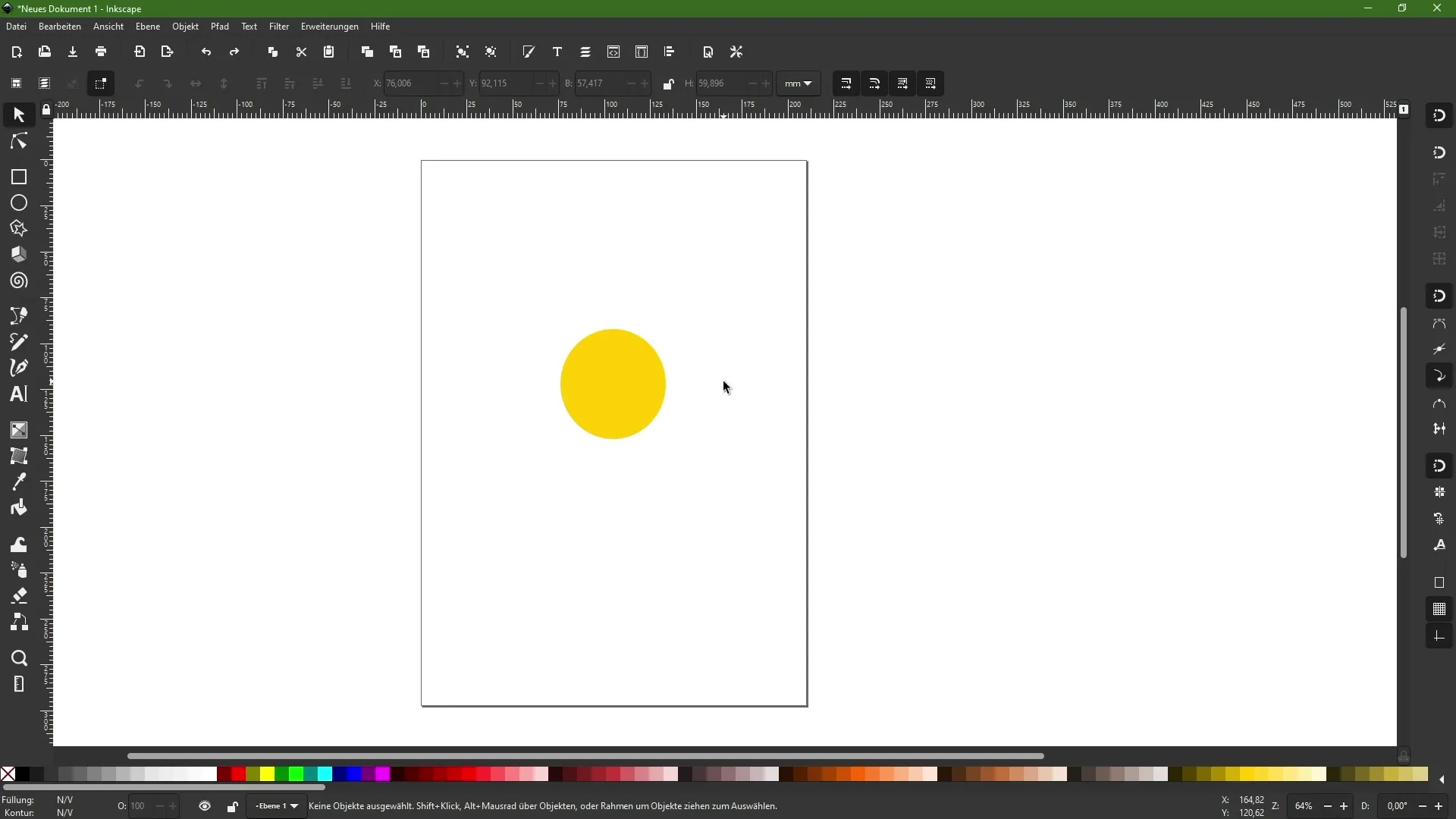Toggle snap to page border

click(1439, 582)
